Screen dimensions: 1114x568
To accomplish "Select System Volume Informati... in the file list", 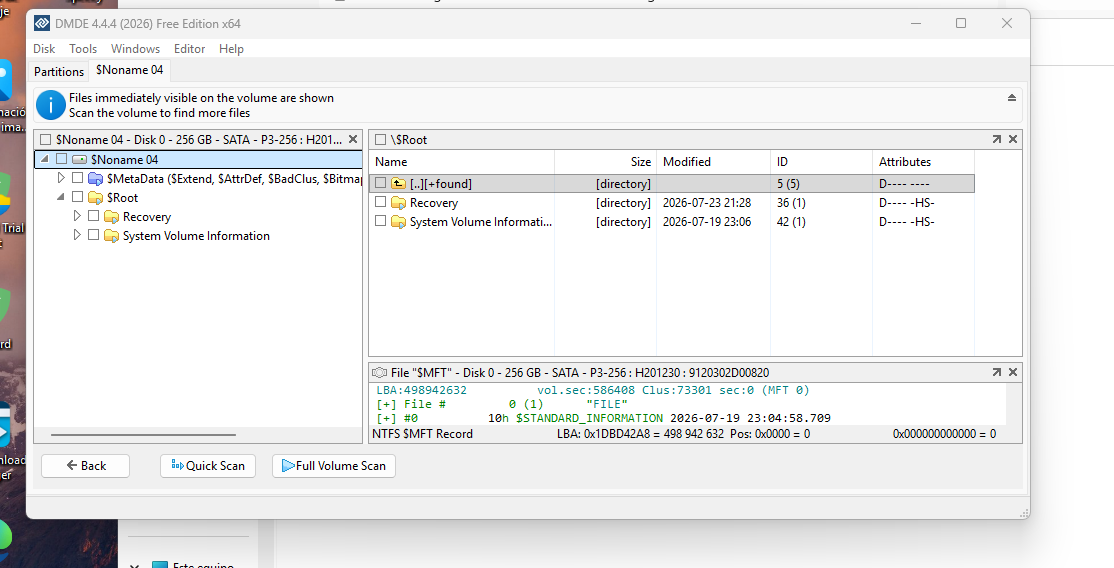I will 480,223.
